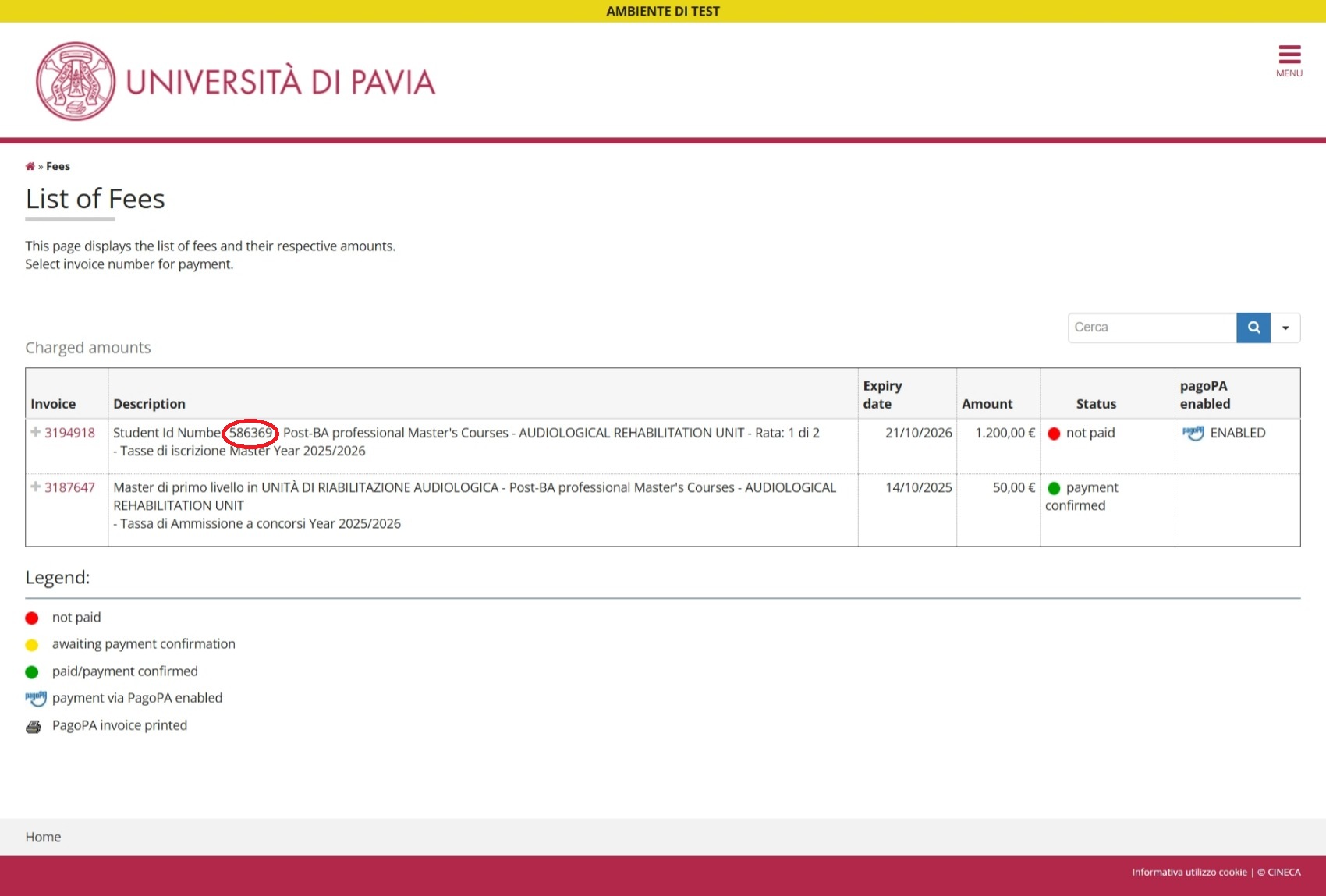This screenshot has height=896, width=1326.
Task: Open invoice number 3187647 link
Action: click(x=69, y=487)
